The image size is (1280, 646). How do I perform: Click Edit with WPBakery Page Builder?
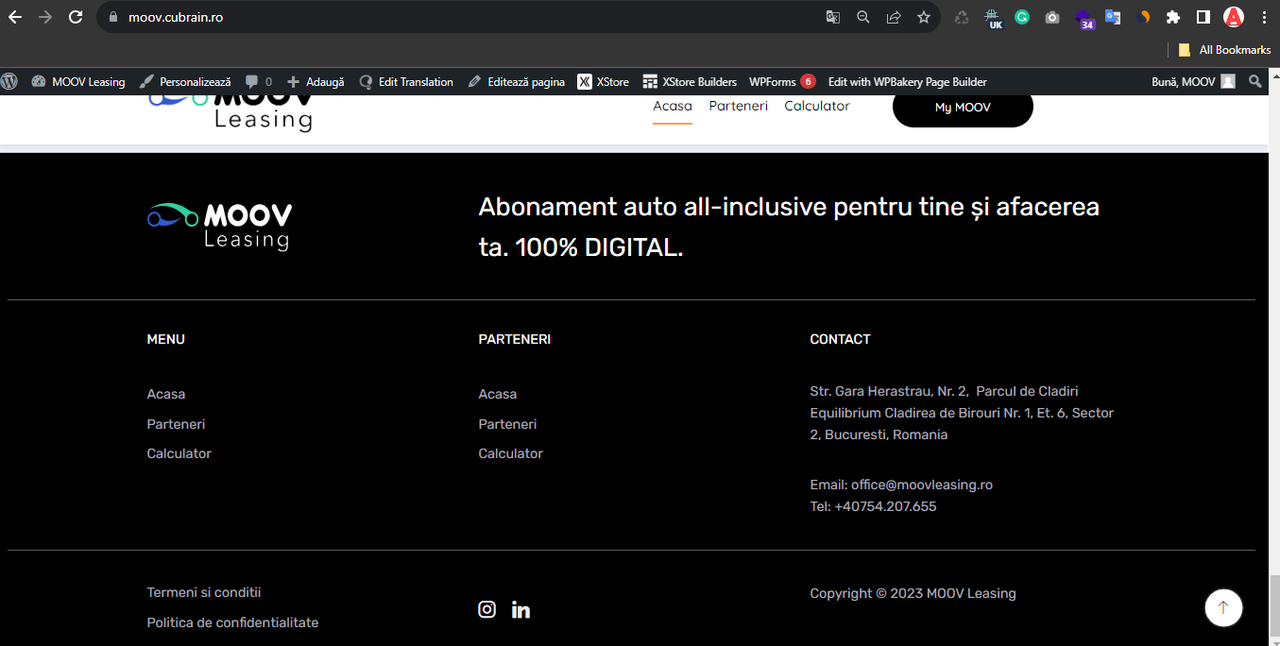coord(907,82)
